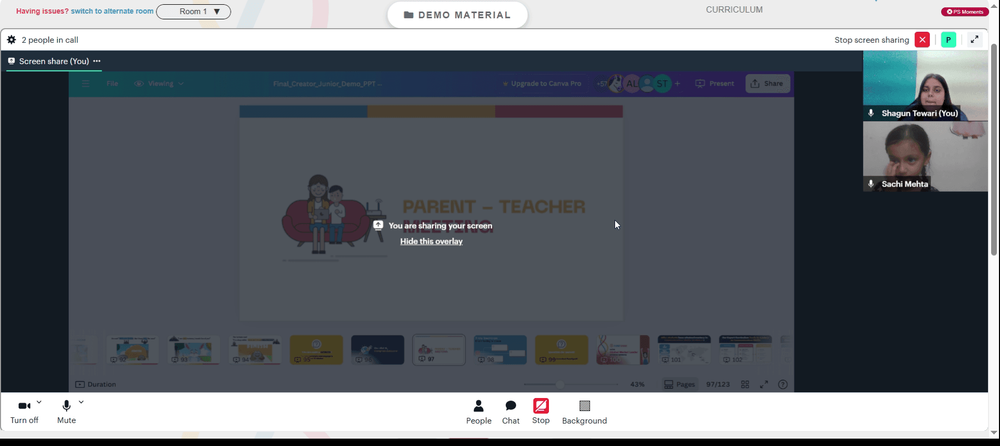1000x446 pixels.
Task: Expand the call to fullscreen
Action: point(974,40)
